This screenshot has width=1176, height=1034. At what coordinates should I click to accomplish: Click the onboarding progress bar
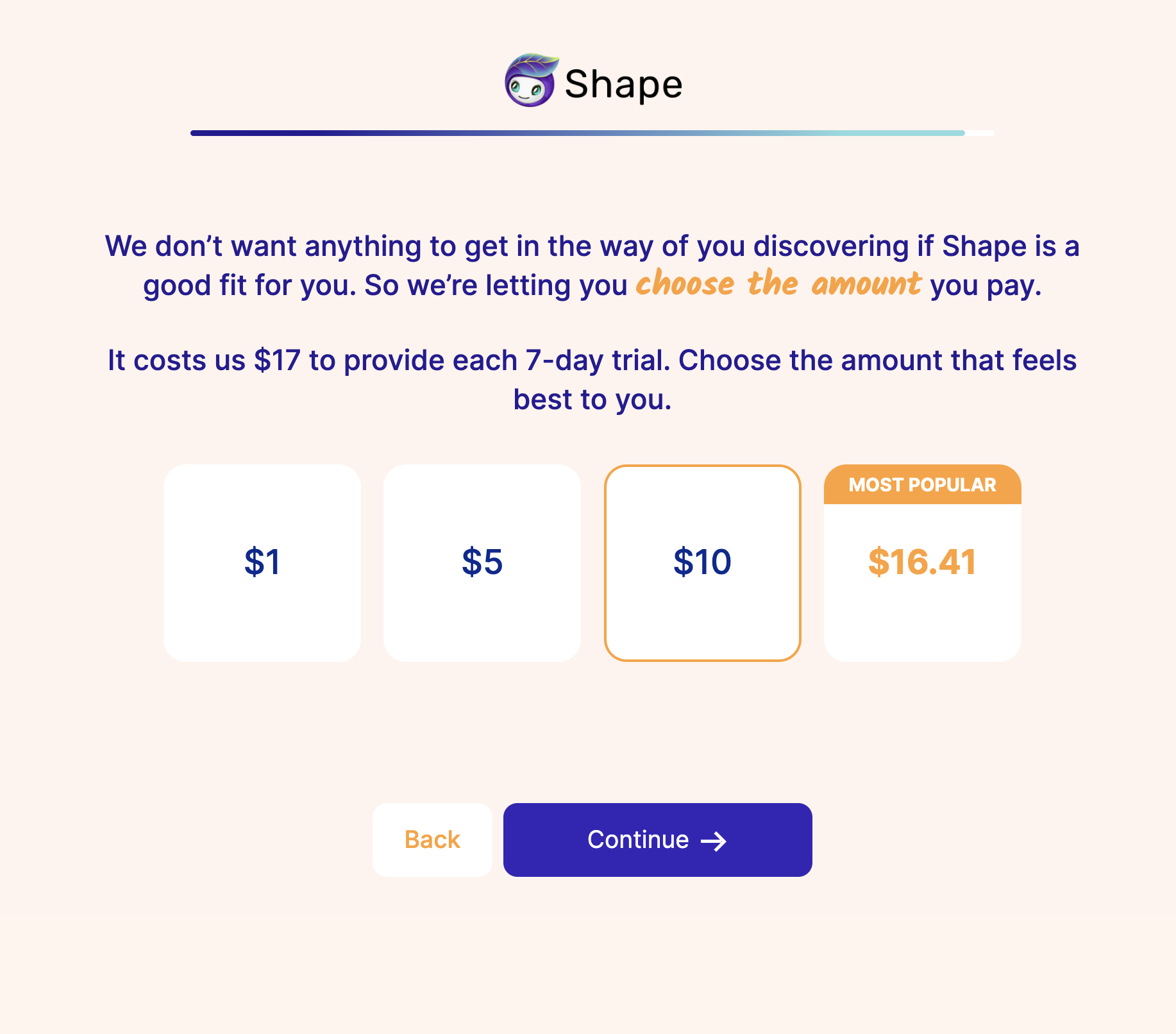[577, 133]
